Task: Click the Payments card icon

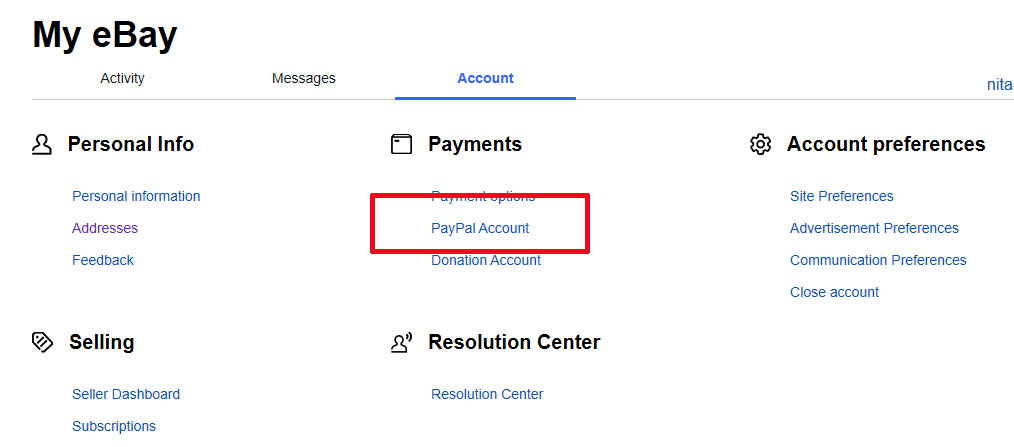Action: 402,144
